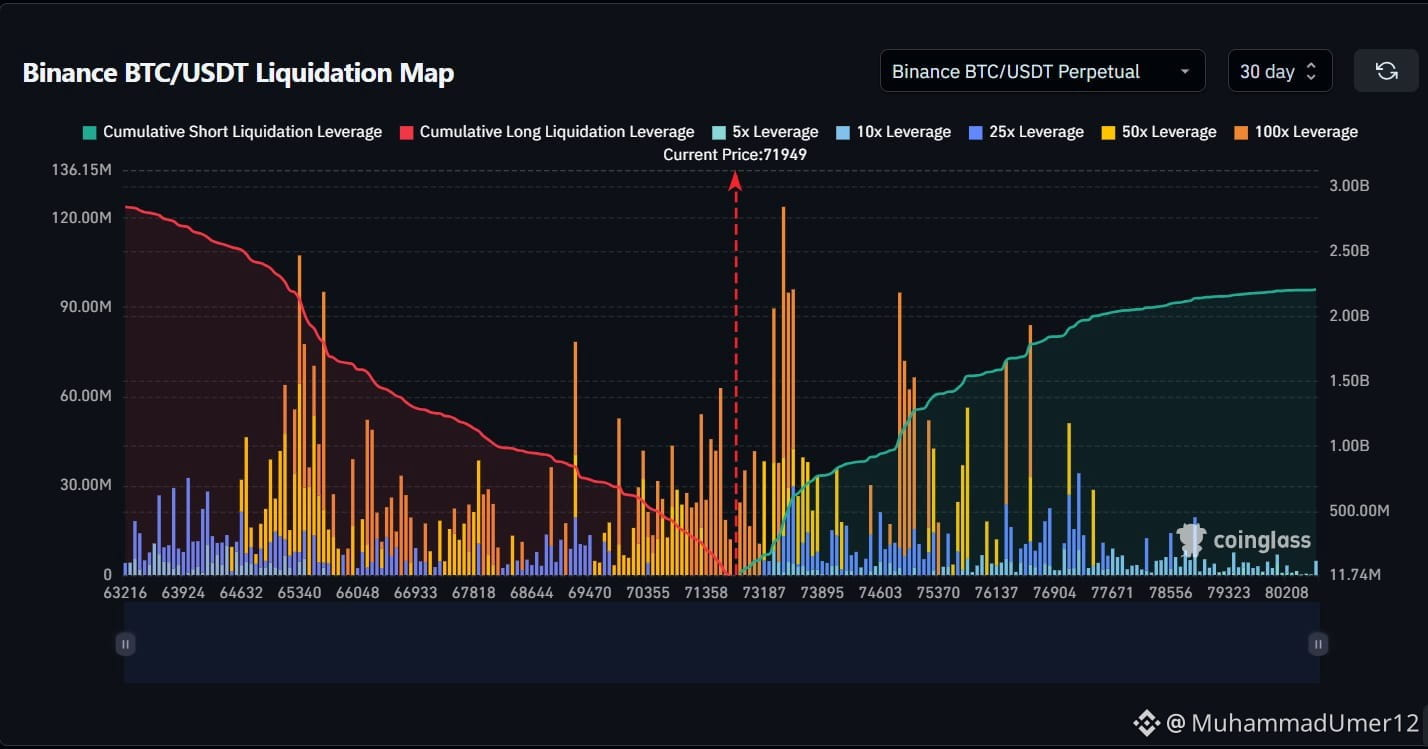Image resolution: width=1428 pixels, height=749 pixels.
Task: Toggle Cumulative Short Liquidation Leverage legend series
Action: (232, 132)
